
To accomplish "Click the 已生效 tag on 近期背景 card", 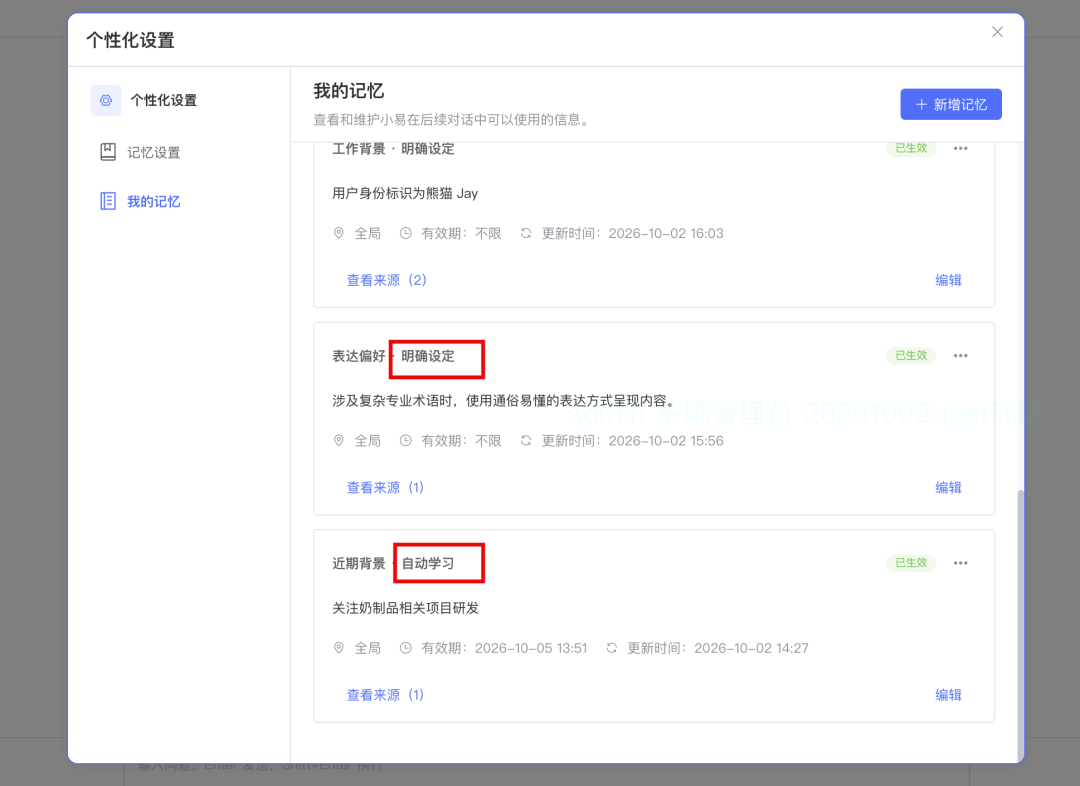I will 911,563.
